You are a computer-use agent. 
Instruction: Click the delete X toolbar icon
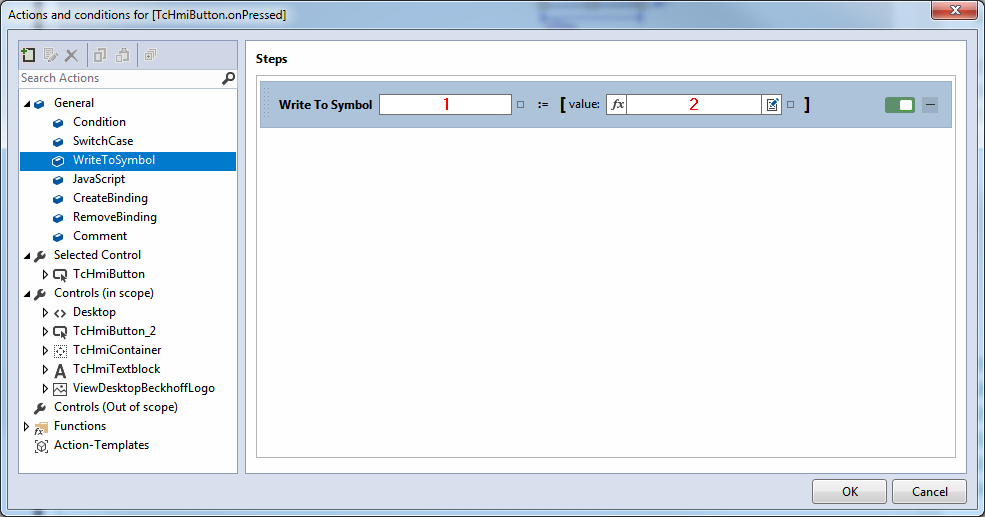72,55
